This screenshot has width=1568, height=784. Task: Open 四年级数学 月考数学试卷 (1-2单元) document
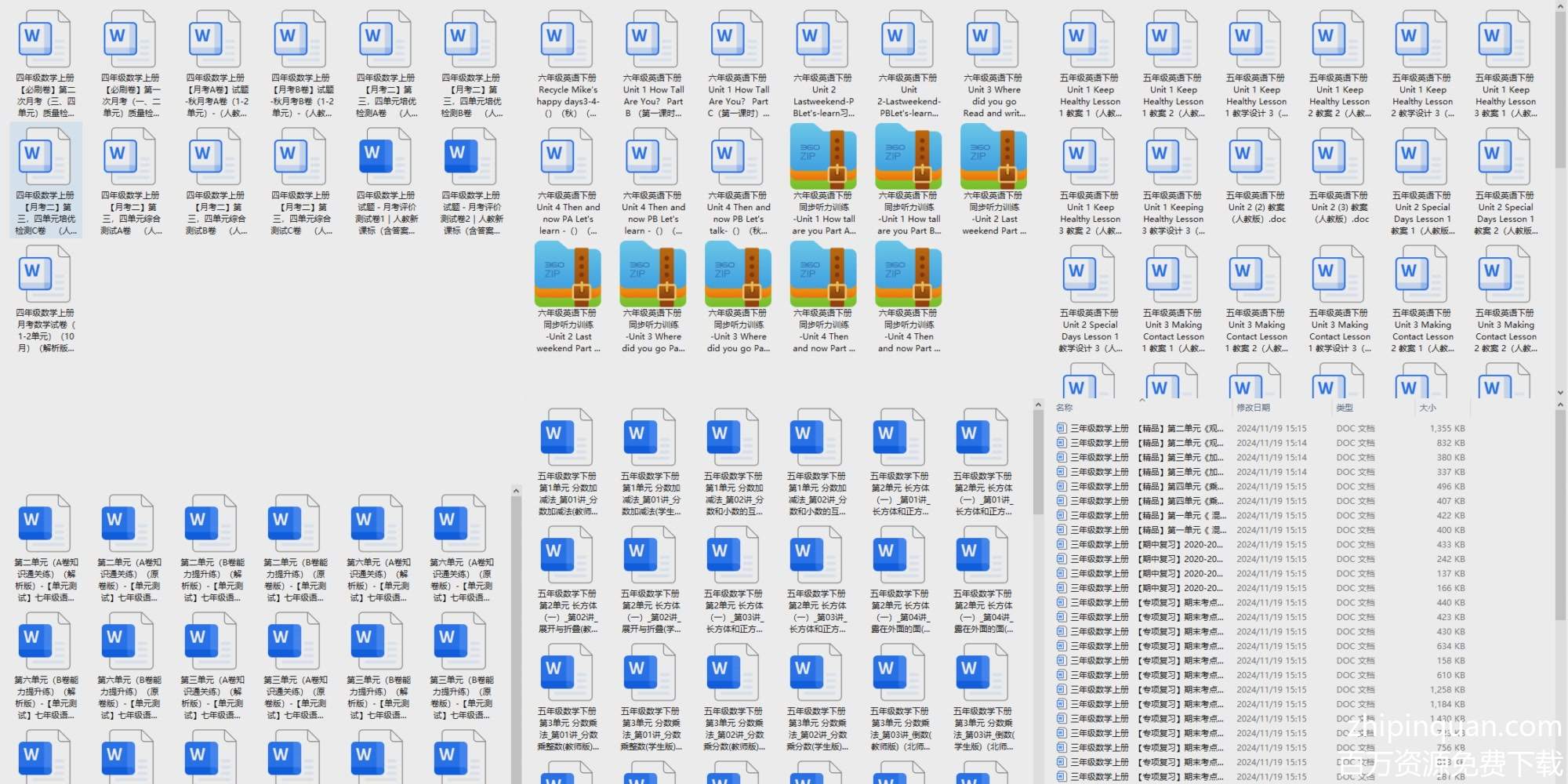pos(45,276)
